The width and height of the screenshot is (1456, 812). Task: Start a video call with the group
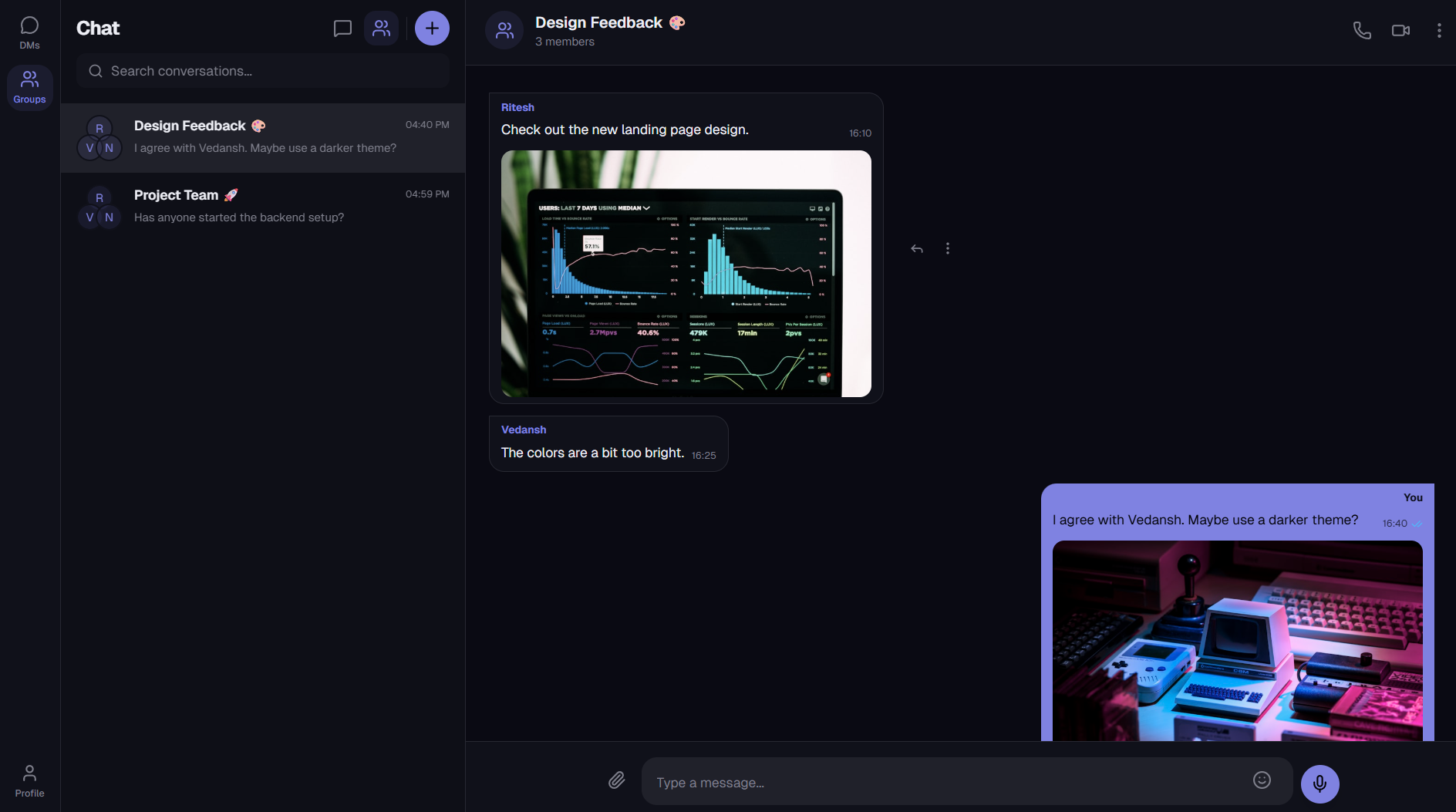pos(1400,31)
